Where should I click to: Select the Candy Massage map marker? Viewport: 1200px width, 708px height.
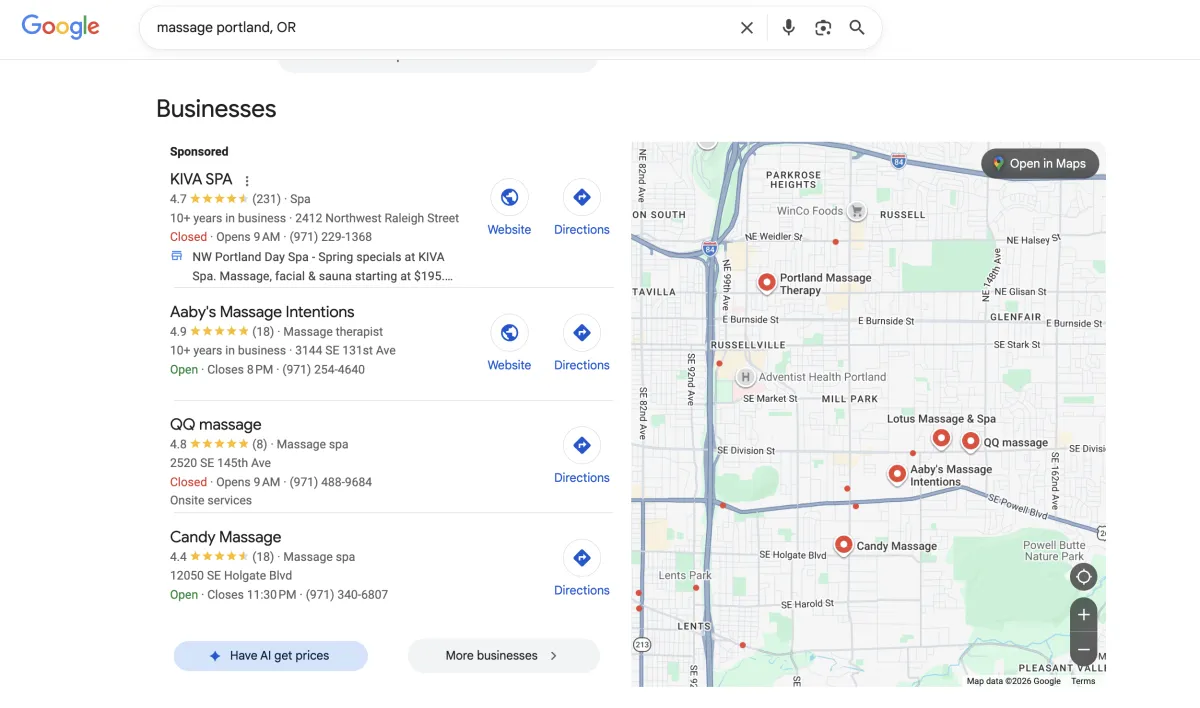[843, 543]
